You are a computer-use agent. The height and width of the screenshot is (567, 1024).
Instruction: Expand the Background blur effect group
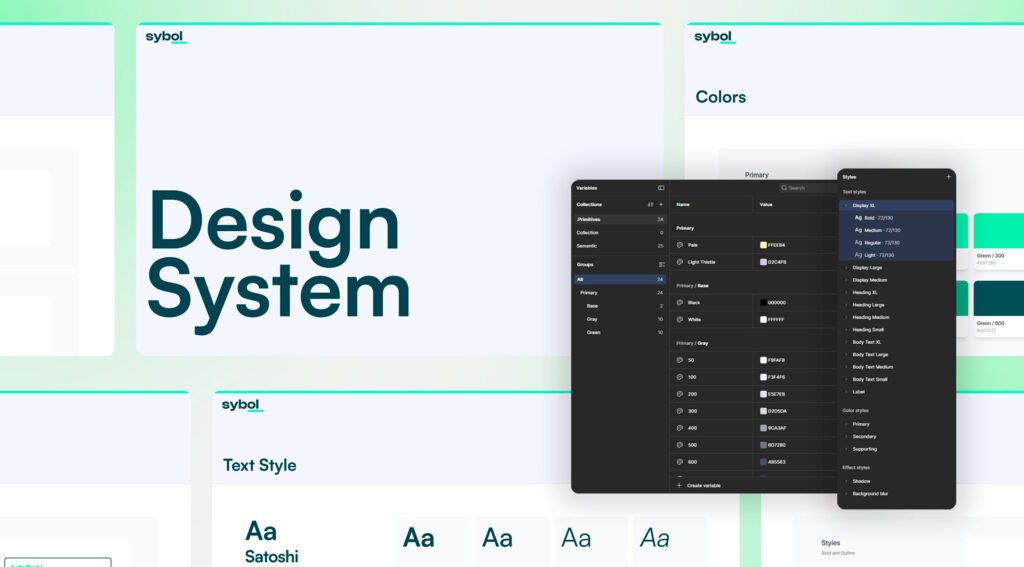(846, 494)
